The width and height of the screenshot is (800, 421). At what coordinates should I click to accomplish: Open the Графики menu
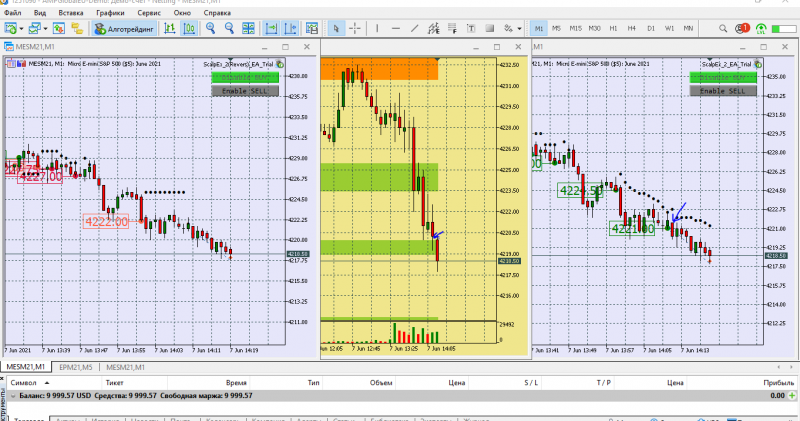[x=110, y=13]
